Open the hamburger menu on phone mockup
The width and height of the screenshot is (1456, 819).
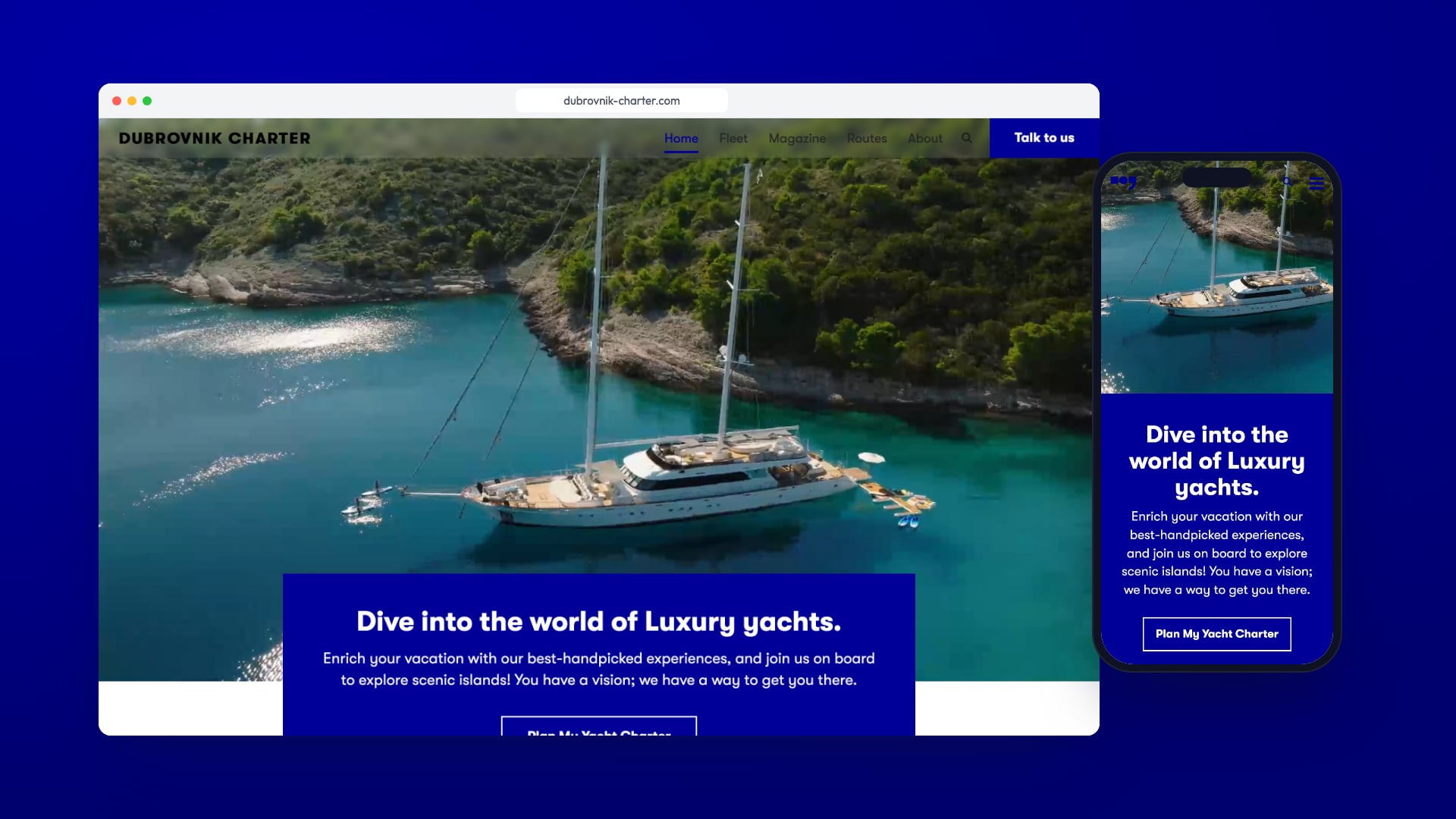point(1316,183)
